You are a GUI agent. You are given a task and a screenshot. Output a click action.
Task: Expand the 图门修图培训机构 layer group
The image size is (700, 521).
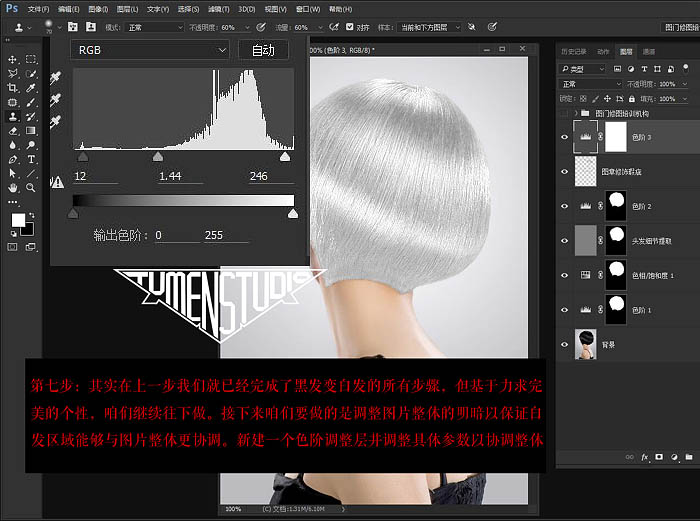click(x=576, y=113)
